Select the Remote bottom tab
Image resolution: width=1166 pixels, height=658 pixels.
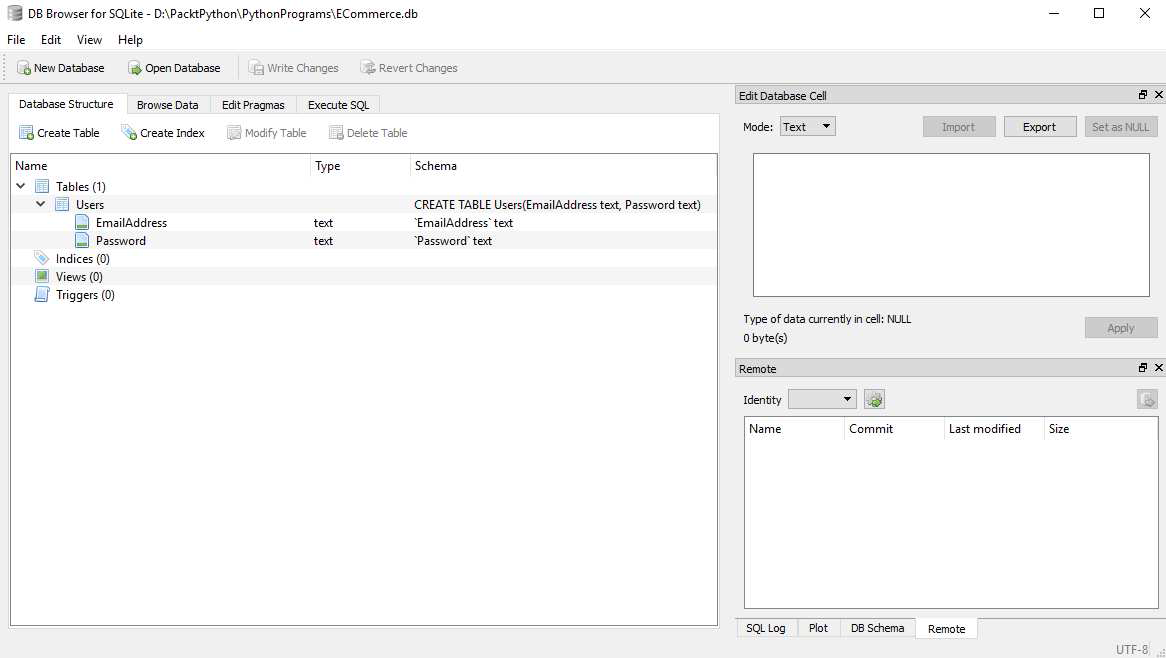point(947,629)
